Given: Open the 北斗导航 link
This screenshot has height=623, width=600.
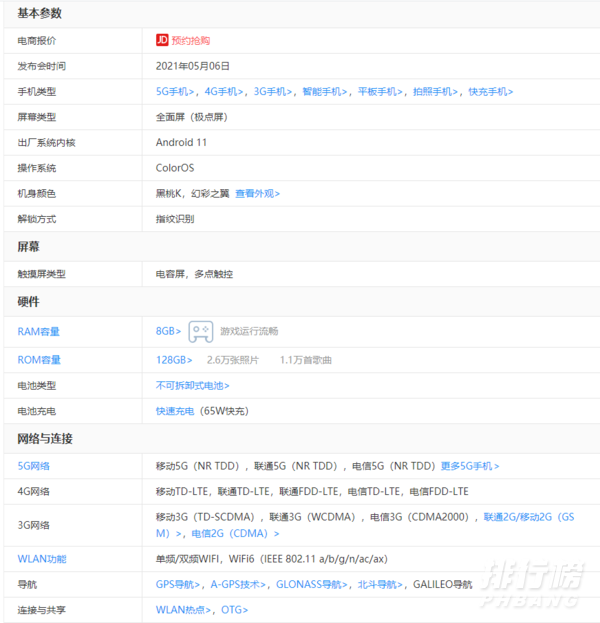Looking at the screenshot, I should pyautogui.click(x=380, y=584).
